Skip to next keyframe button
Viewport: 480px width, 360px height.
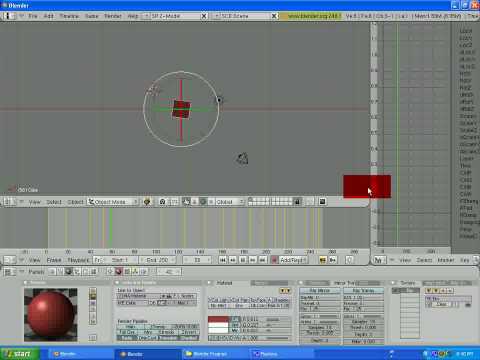point(253,260)
